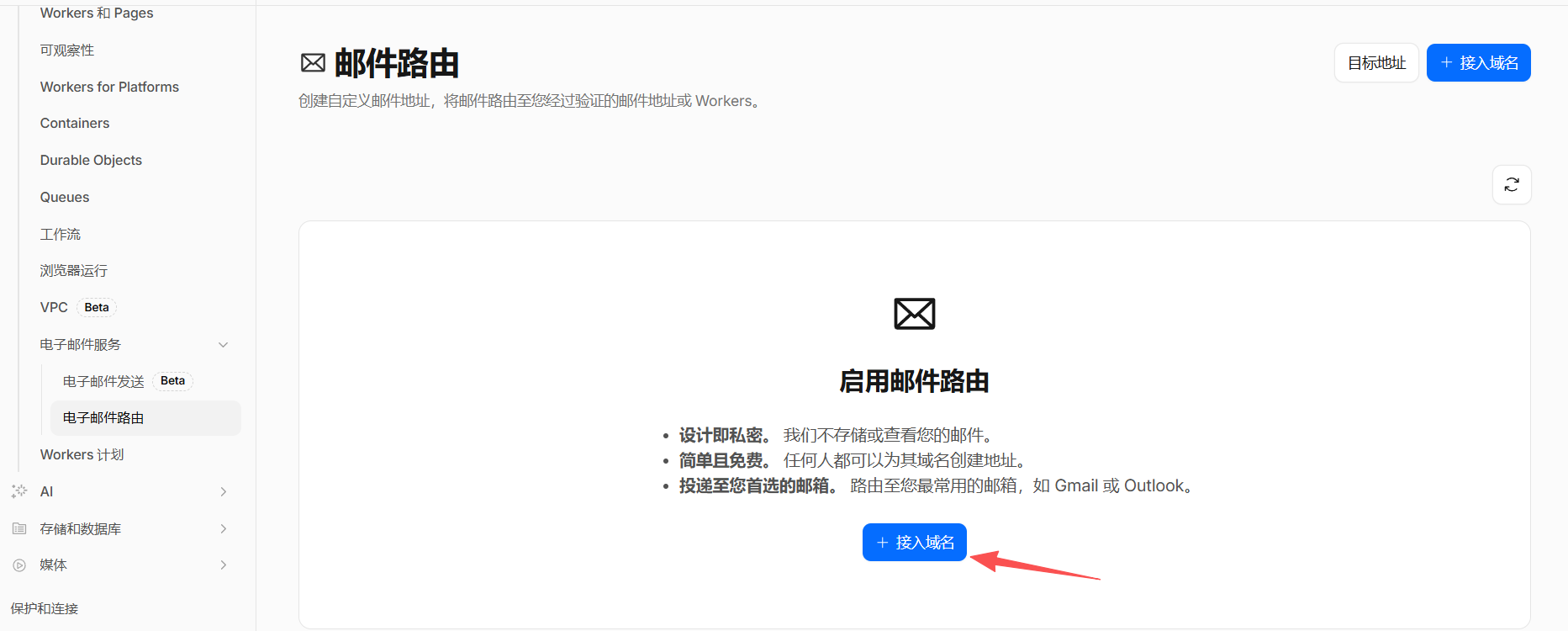Click top-right 接入域名 button
Viewport: 1568px width, 631px height.
(x=1479, y=63)
